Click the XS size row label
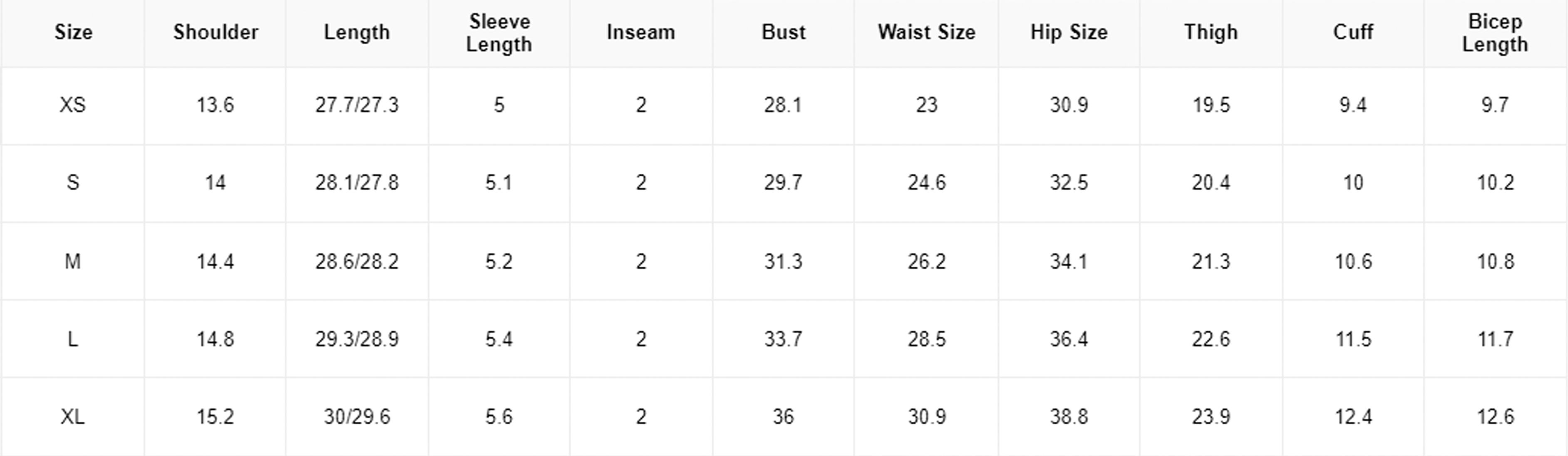1568x456 pixels. click(73, 105)
